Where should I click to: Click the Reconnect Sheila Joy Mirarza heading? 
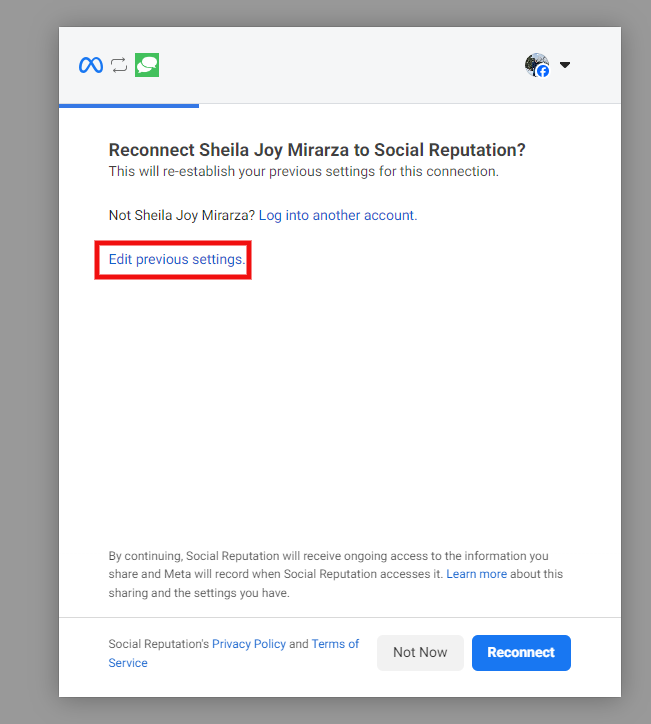pos(317,150)
